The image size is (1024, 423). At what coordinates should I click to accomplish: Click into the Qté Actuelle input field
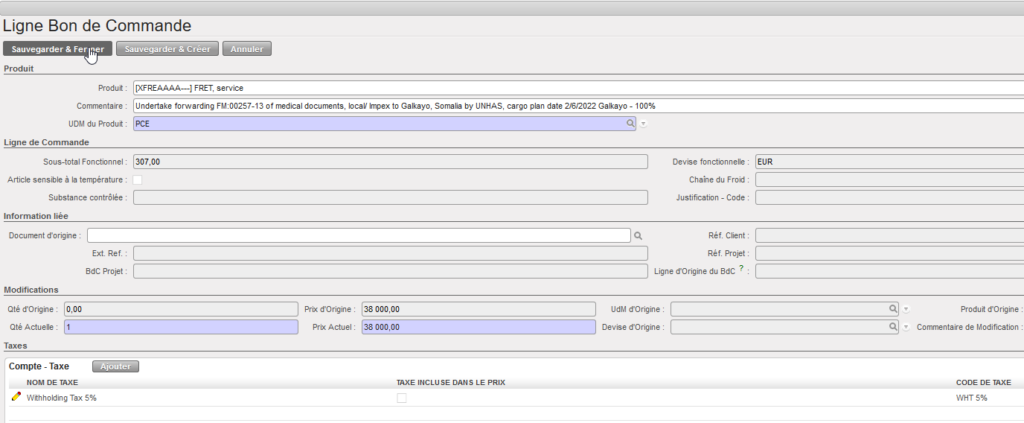pos(181,327)
